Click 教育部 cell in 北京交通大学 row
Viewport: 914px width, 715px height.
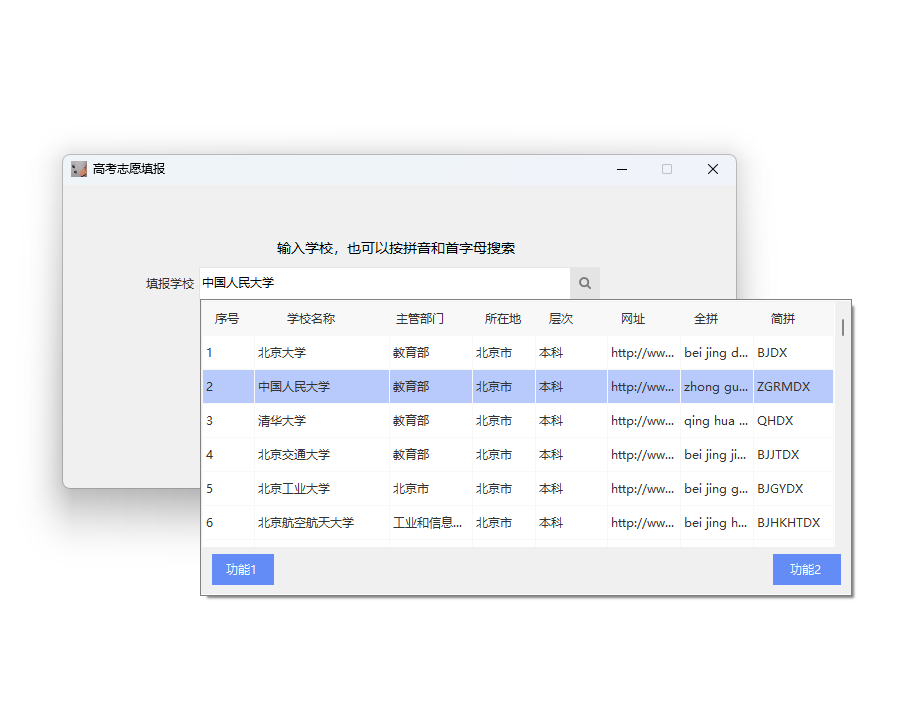click(430, 455)
